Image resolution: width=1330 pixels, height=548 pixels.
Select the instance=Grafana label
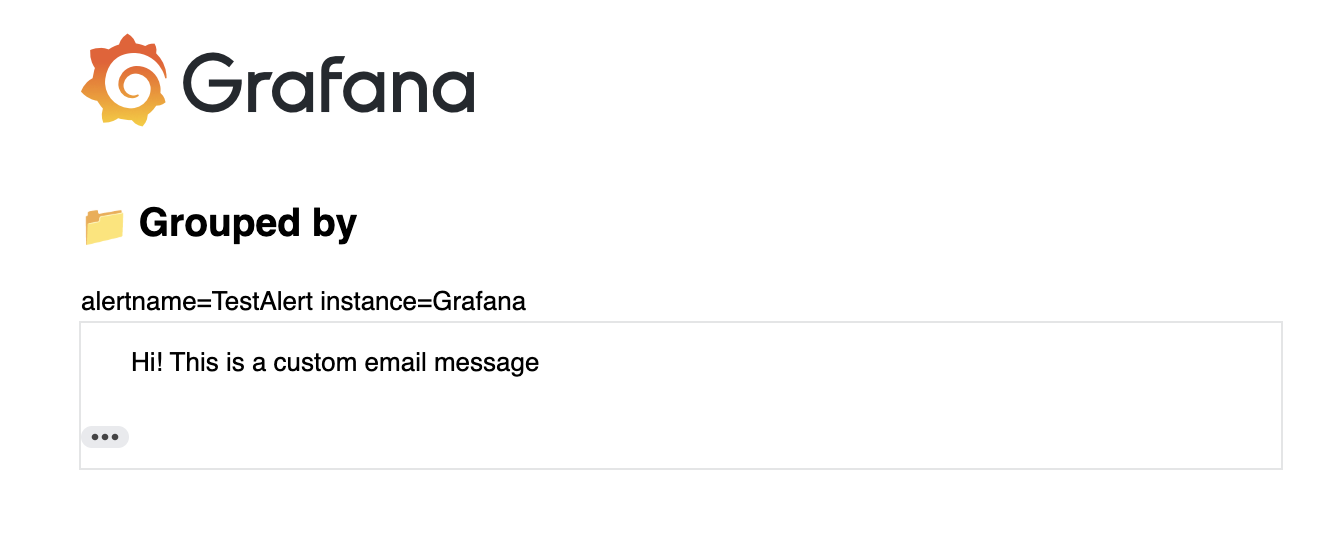coord(423,301)
